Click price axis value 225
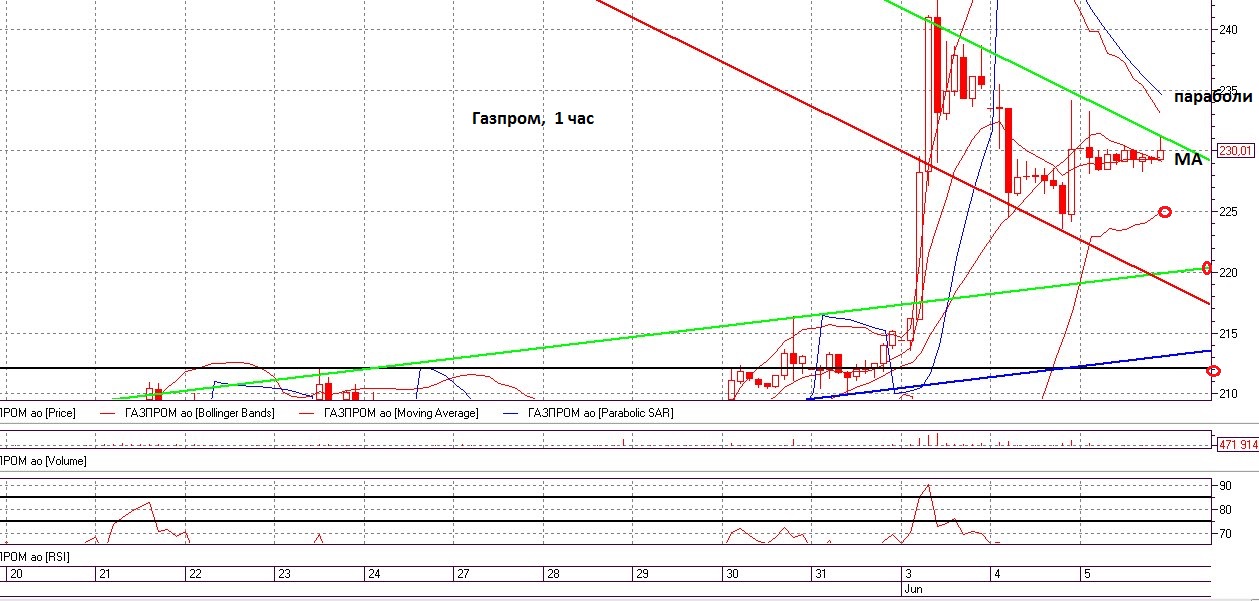The height and width of the screenshot is (601, 1259). [1229, 211]
